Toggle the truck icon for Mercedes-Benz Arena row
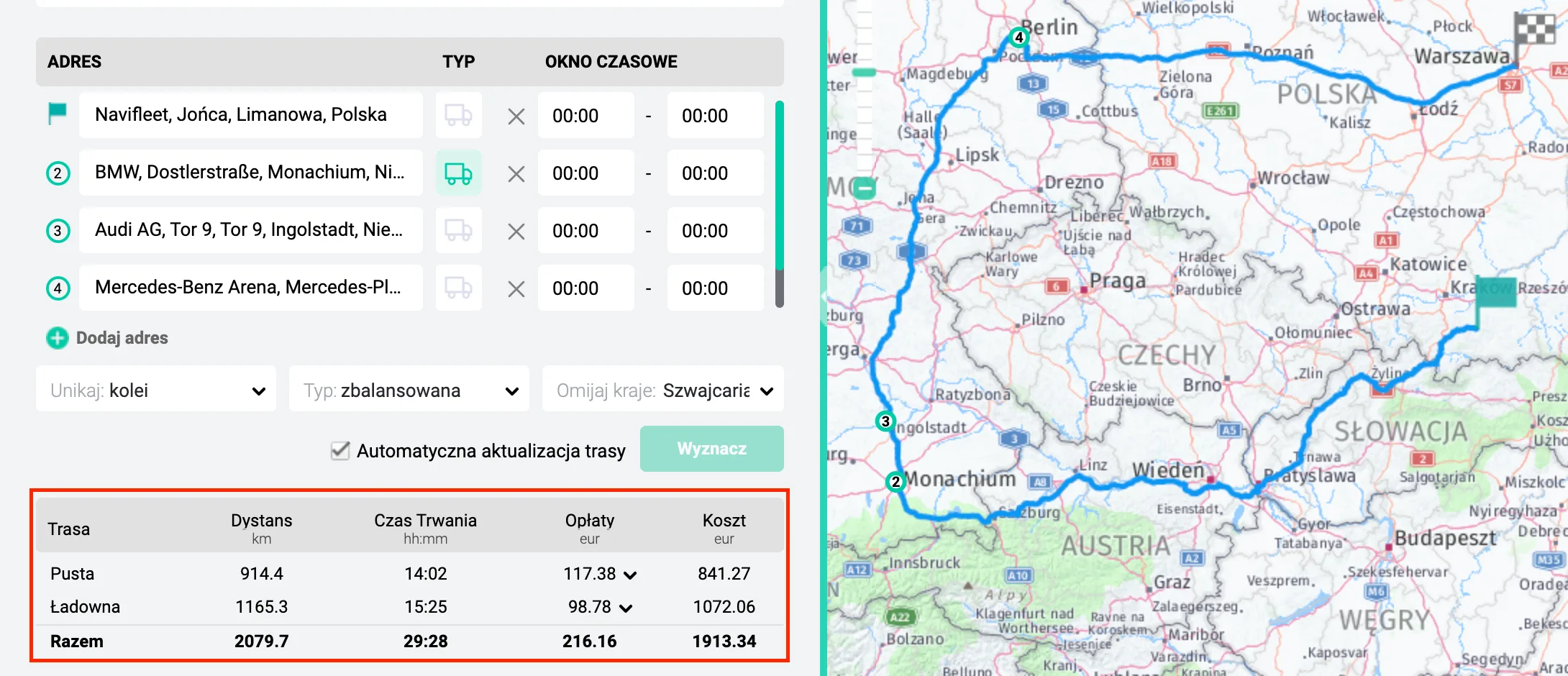 coord(458,288)
